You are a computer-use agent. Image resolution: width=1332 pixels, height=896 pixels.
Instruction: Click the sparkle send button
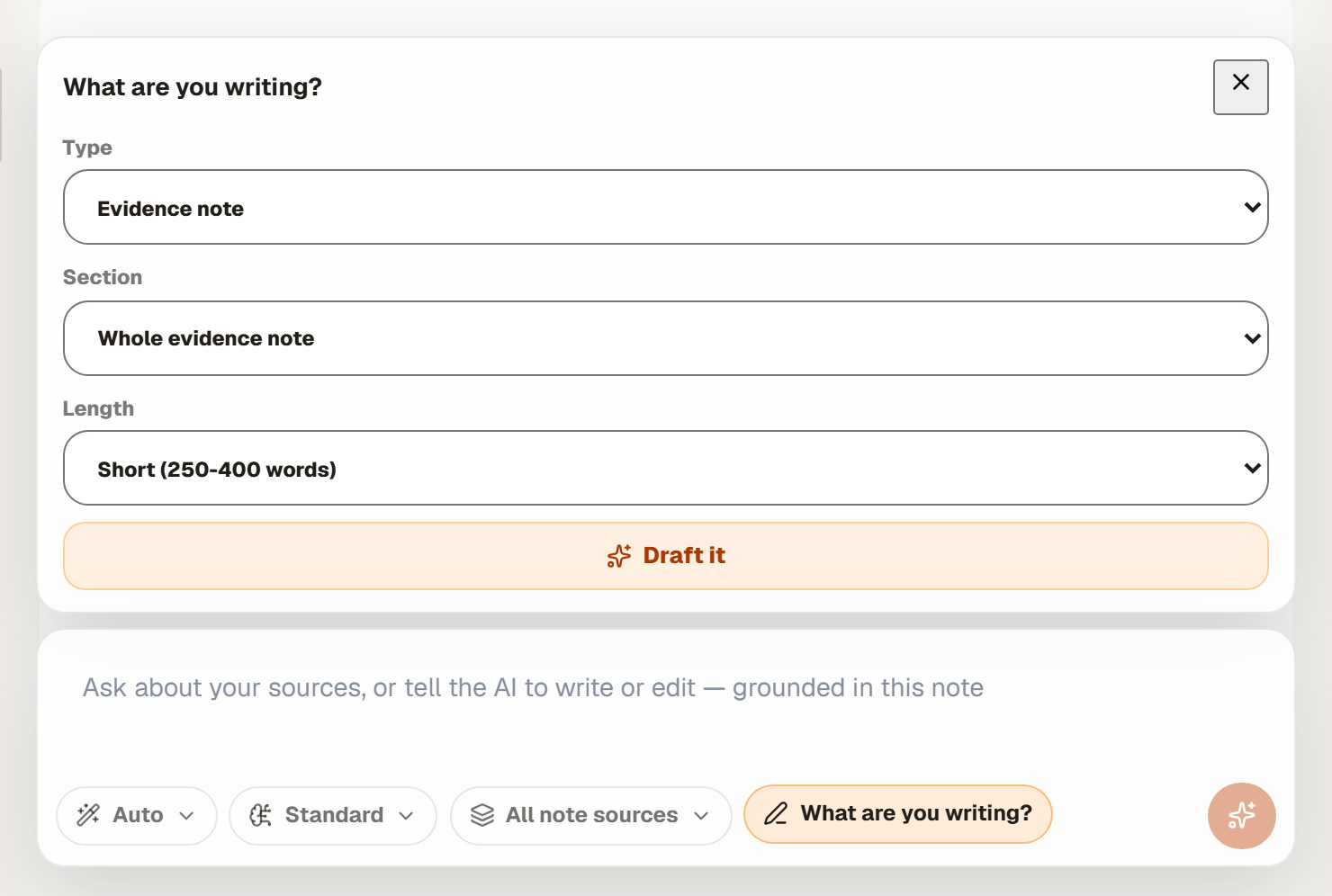[1241, 815]
